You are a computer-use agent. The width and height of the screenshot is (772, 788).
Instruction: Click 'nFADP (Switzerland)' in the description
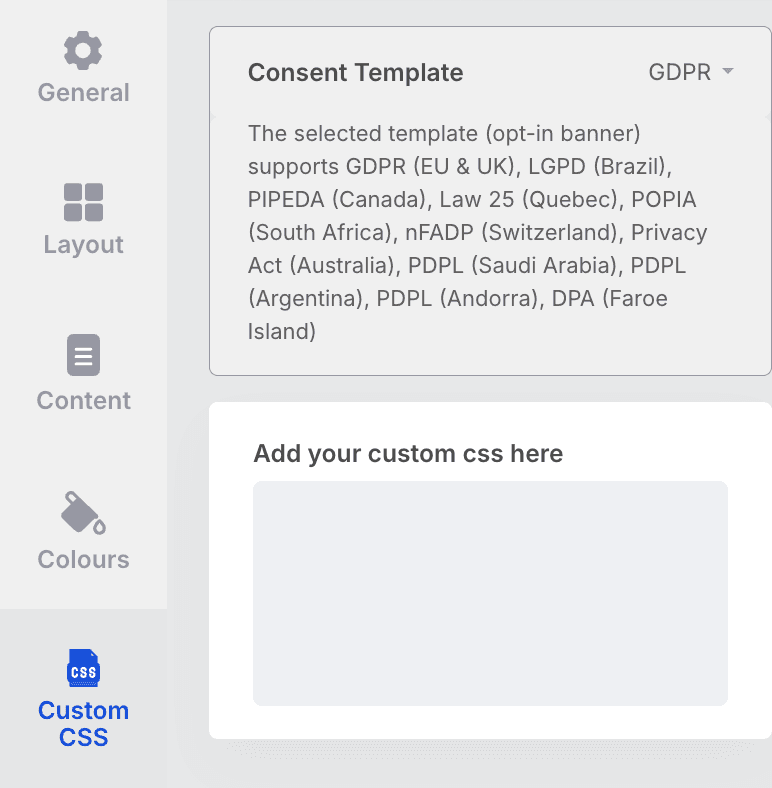511,233
